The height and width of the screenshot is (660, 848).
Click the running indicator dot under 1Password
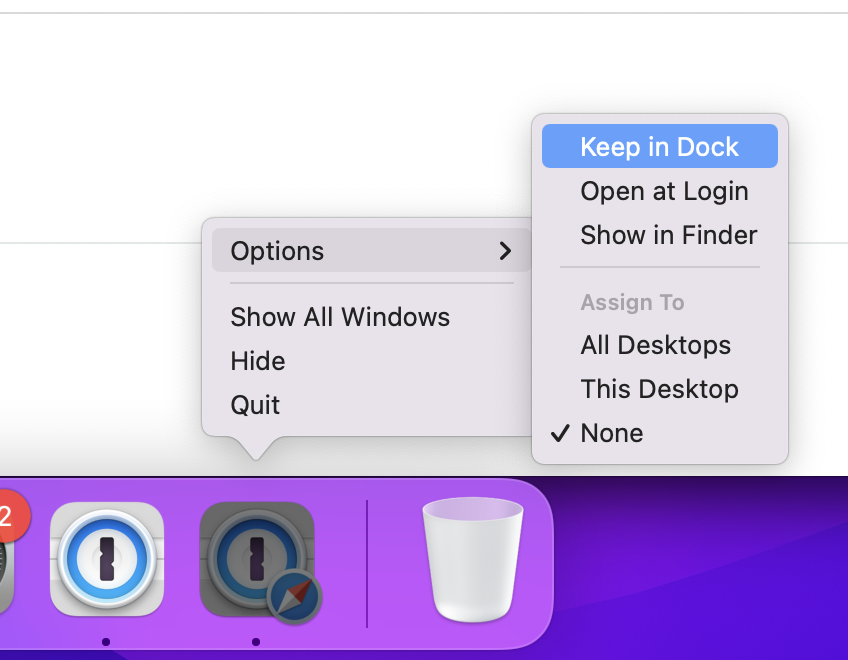click(106, 641)
